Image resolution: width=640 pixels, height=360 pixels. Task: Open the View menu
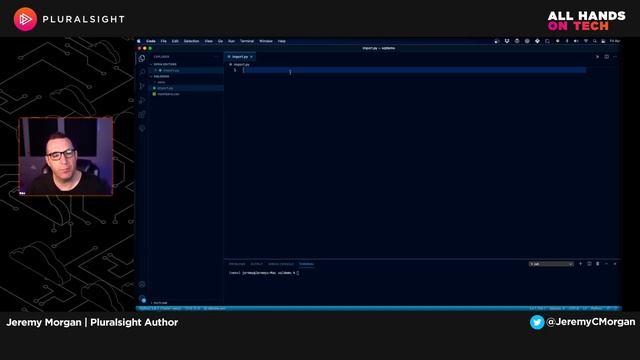[209, 41]
